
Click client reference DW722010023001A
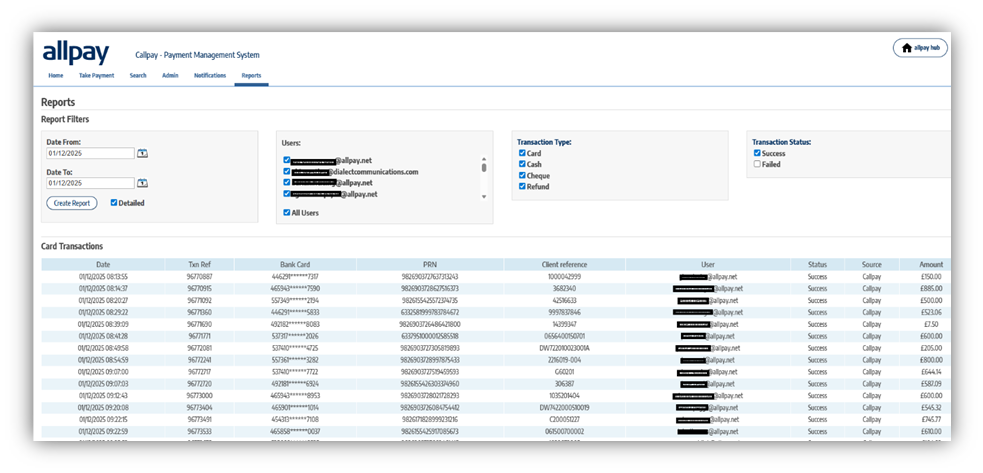pos(564,348)
